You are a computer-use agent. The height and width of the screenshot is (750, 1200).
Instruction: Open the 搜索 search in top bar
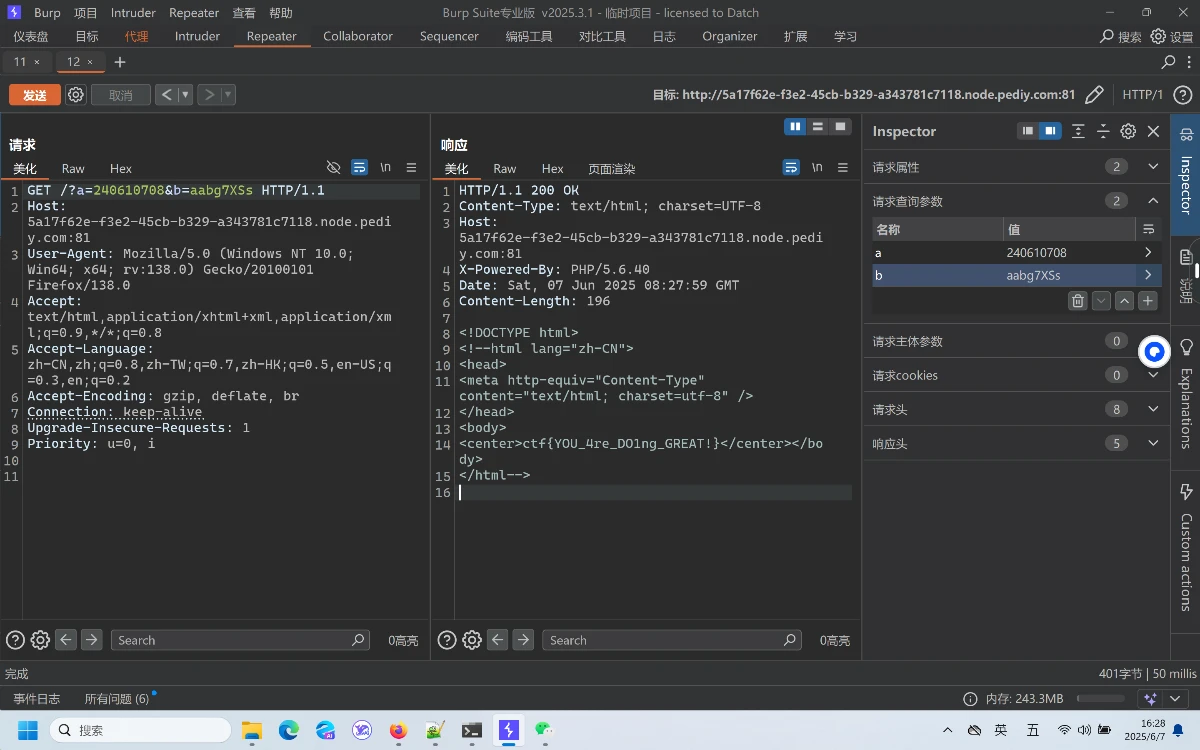click(1121, 36)
